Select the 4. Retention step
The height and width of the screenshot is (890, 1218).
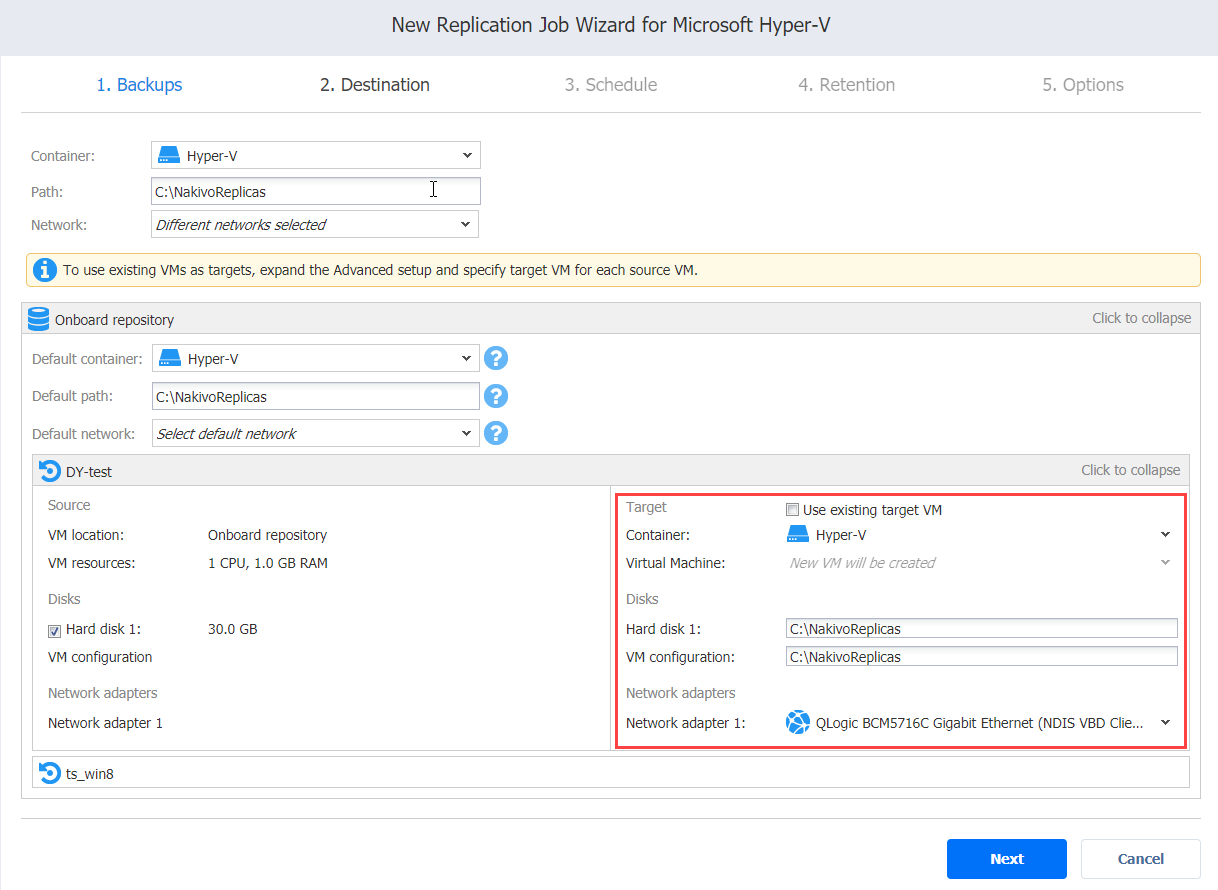pos(846,85)
